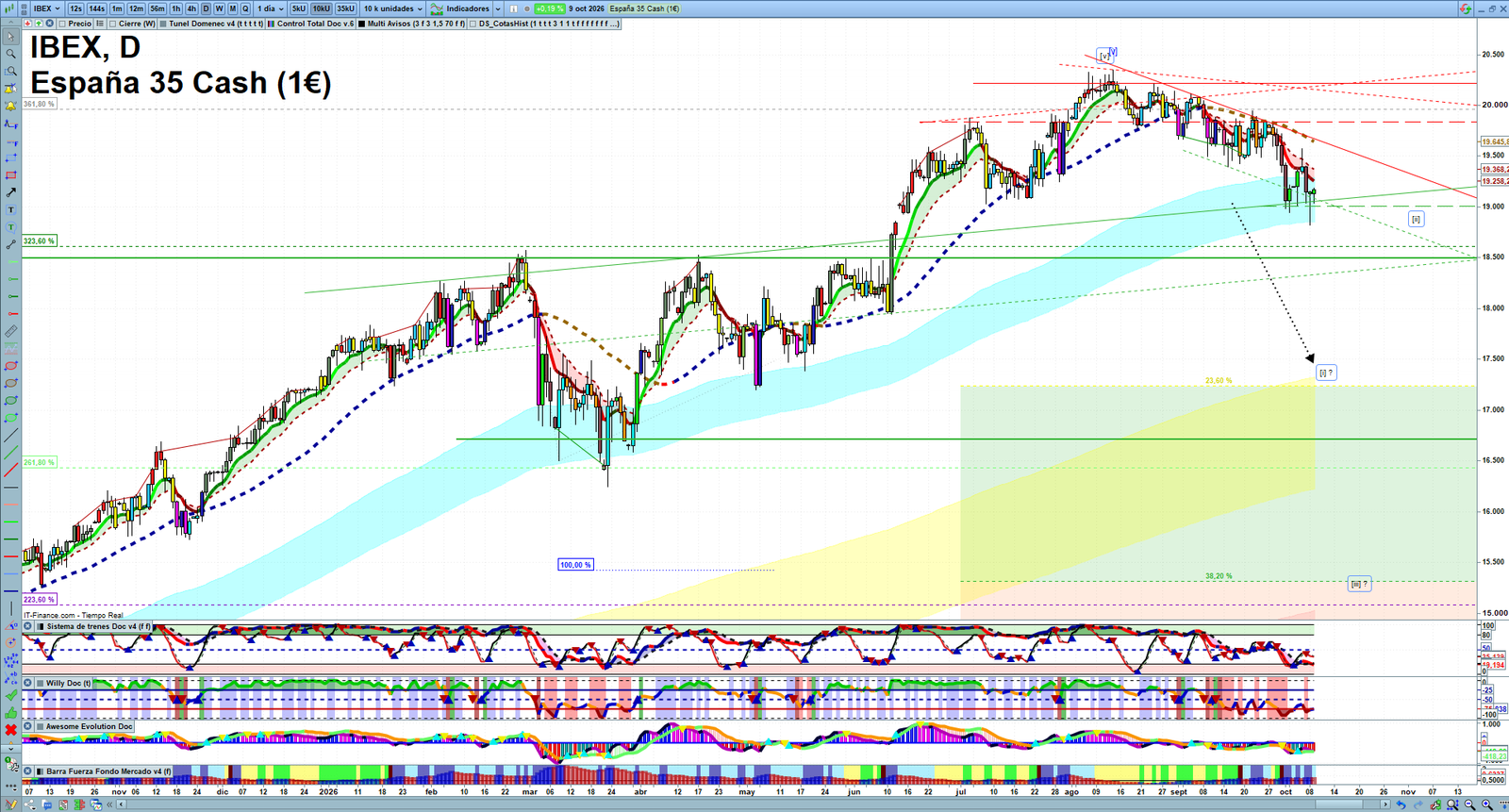Toggle the Sistema de trenes Doc v4 color box

point(41,626)
